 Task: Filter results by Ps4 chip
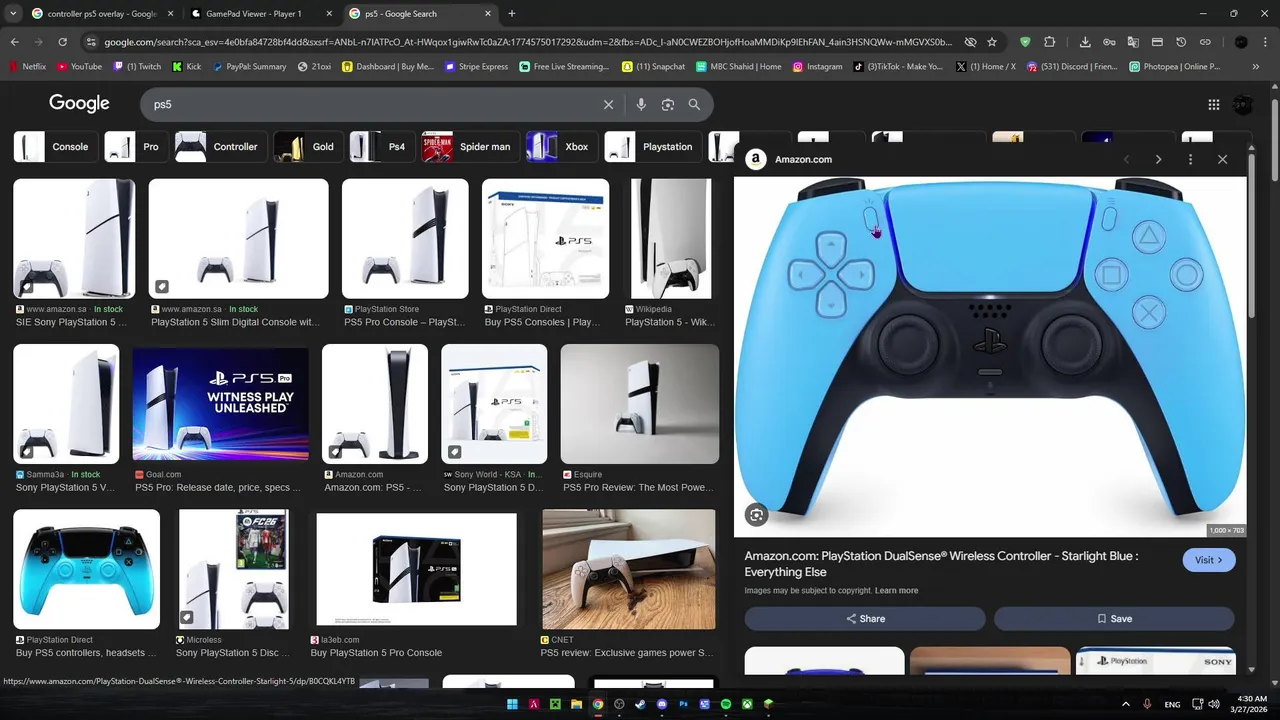[x=382, y=147]
